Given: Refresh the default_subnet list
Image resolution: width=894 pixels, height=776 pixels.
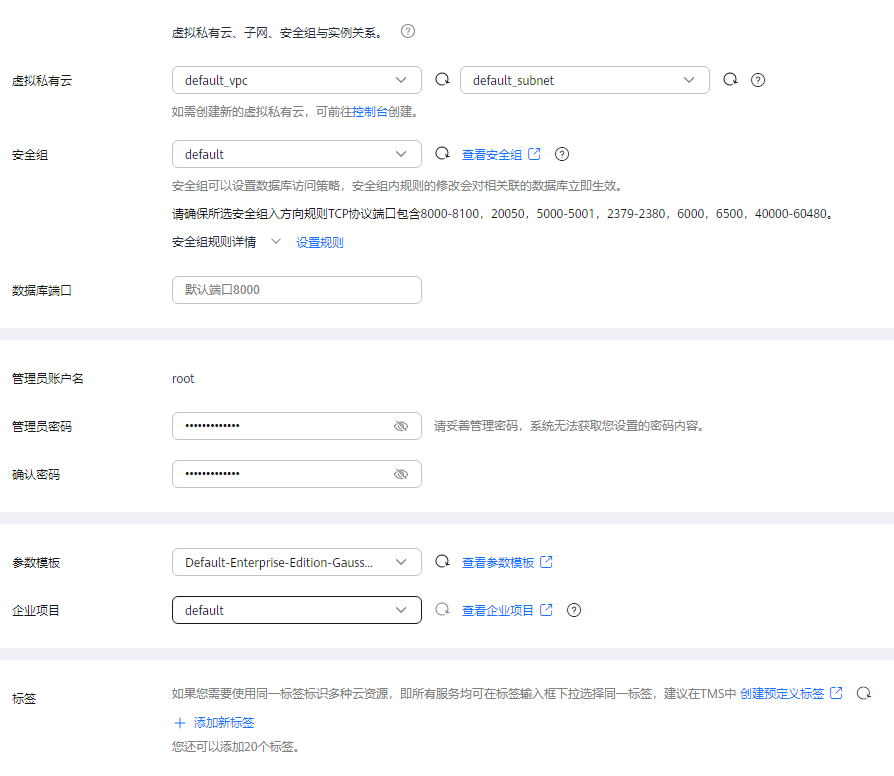Looking at the screenshot, I should (729, 79).
